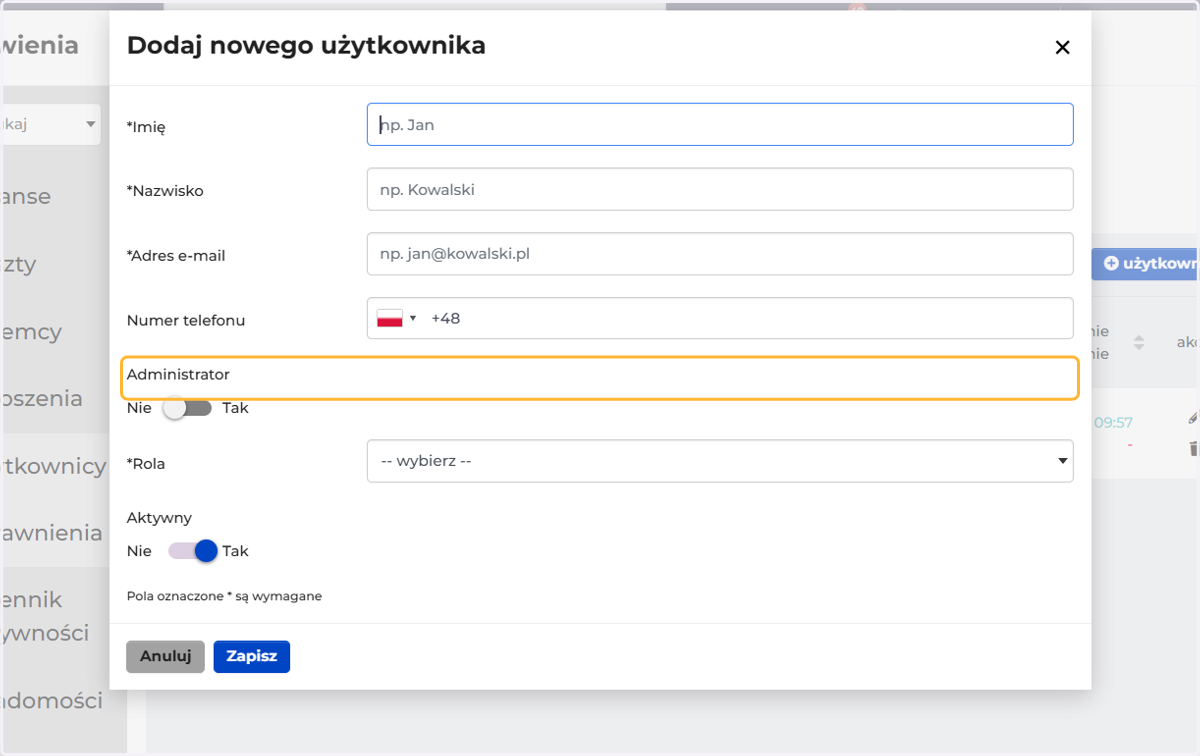Click the 'Pola oznaczone * są wymagane' note

coord(224,596)
